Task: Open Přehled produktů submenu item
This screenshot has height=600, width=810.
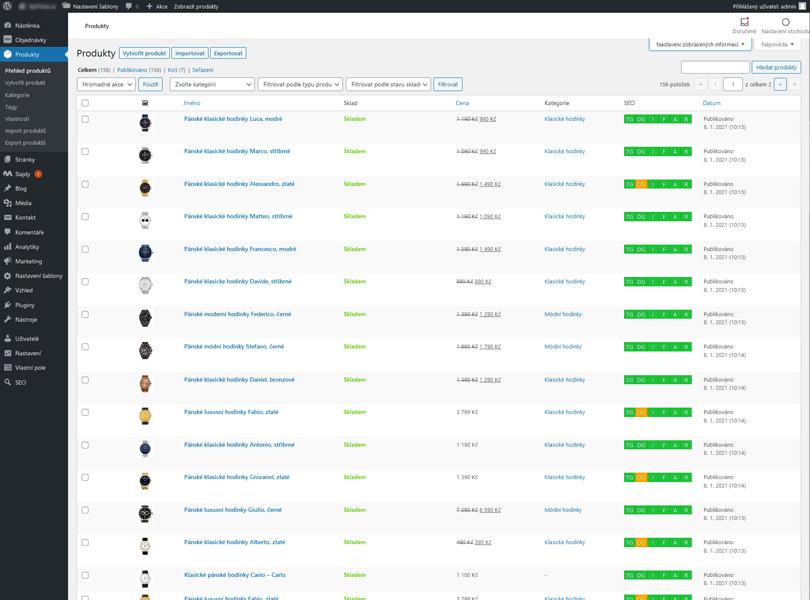Action: click(x=28, y=71)
